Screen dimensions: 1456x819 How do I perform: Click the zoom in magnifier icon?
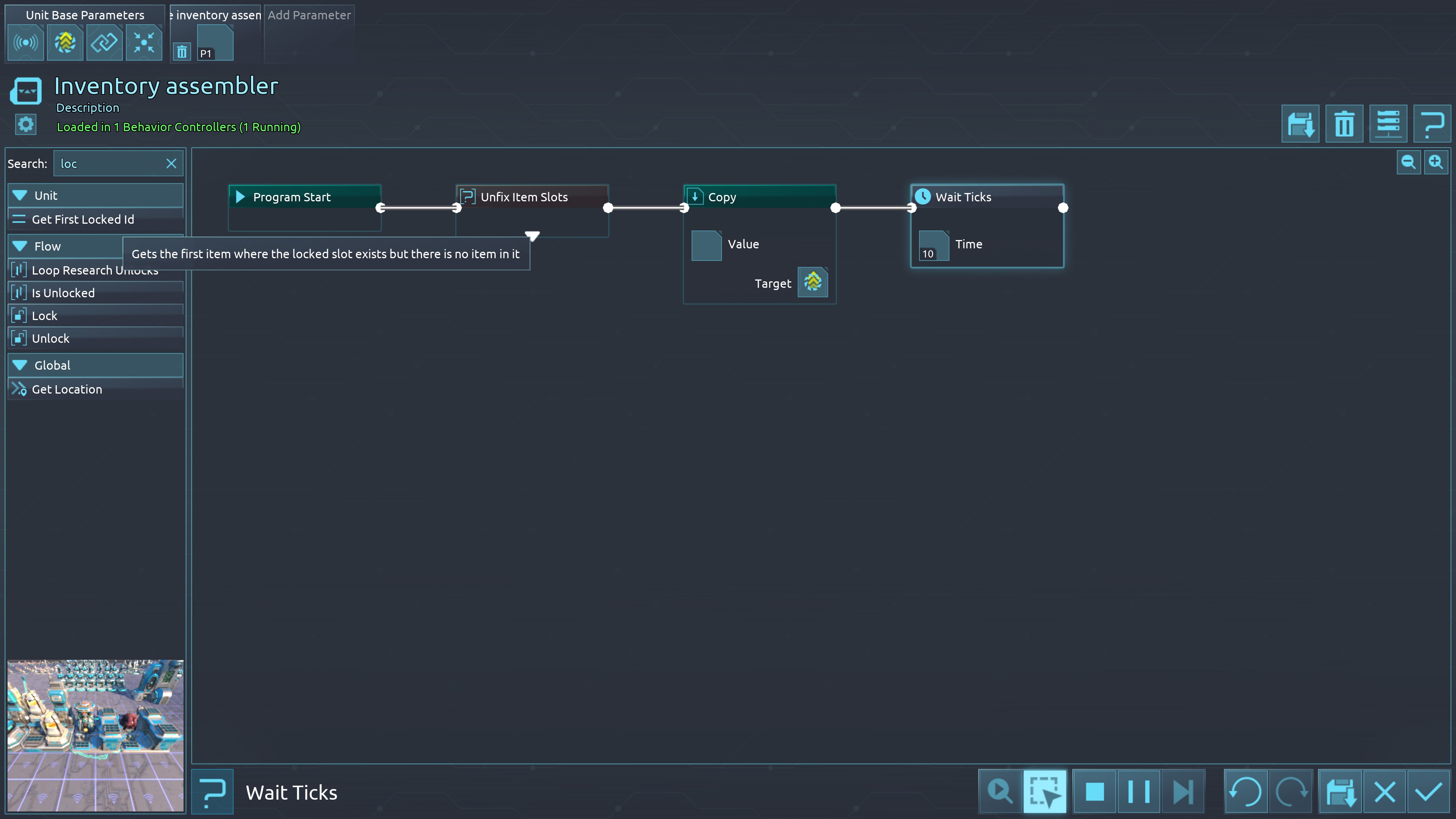click(1436, 163)
